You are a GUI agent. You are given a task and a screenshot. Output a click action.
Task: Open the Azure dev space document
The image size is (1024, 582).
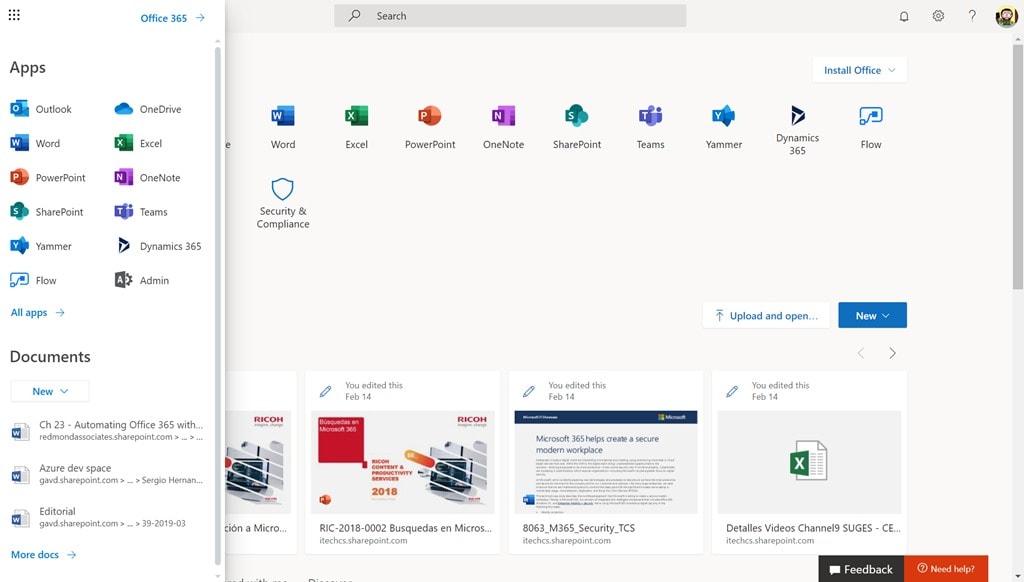point(108,474)
